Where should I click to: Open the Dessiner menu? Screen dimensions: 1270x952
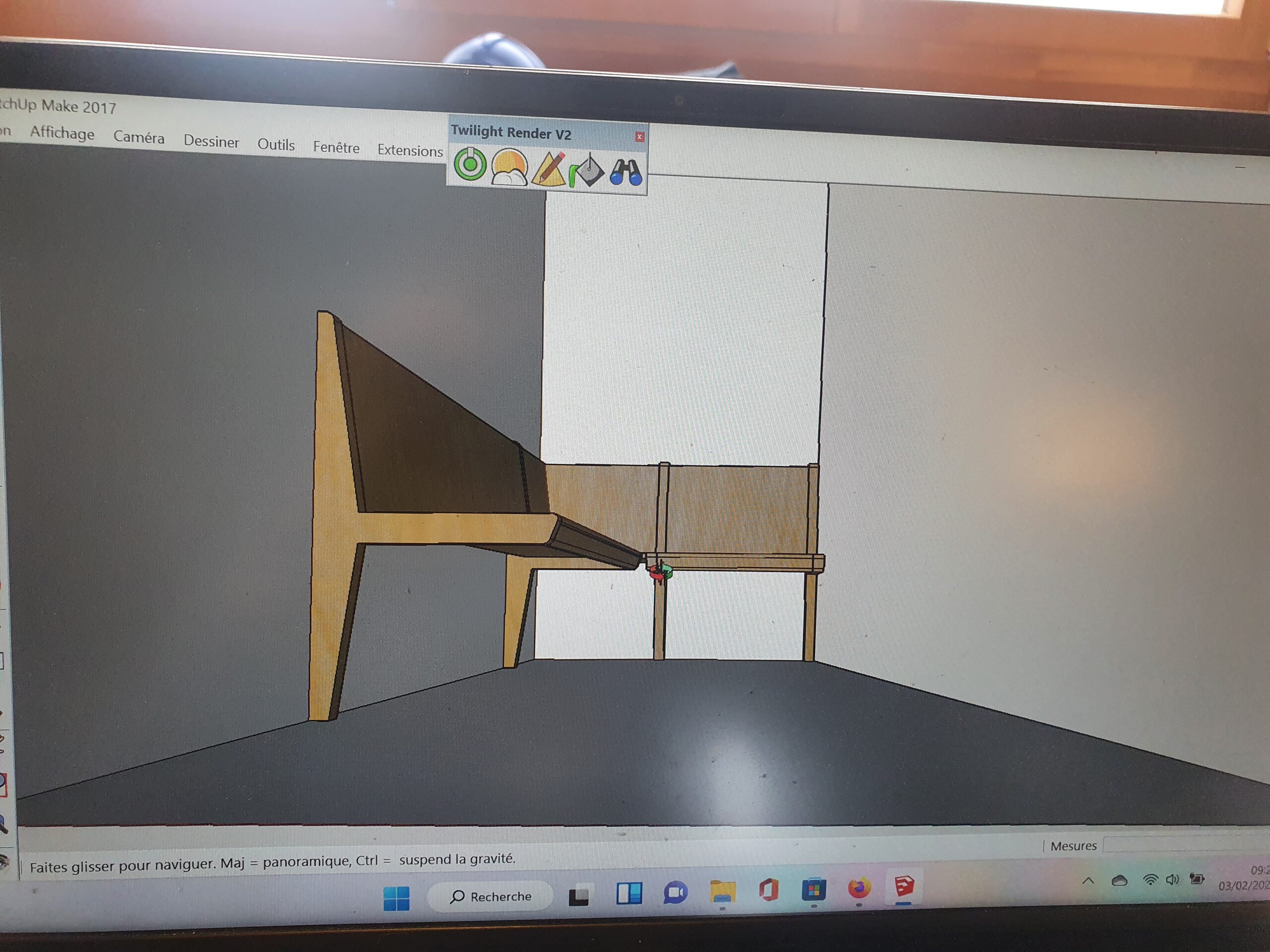click(211, 141)
